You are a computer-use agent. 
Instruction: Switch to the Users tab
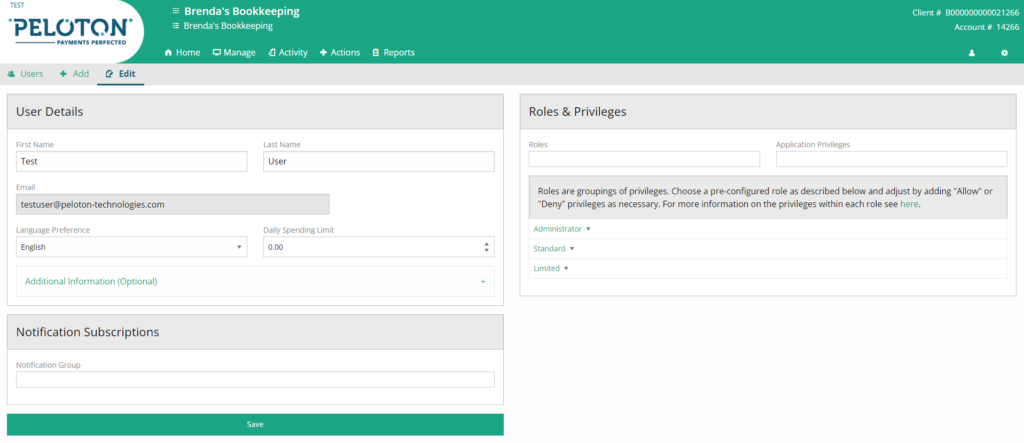click(x=25, y=74)
